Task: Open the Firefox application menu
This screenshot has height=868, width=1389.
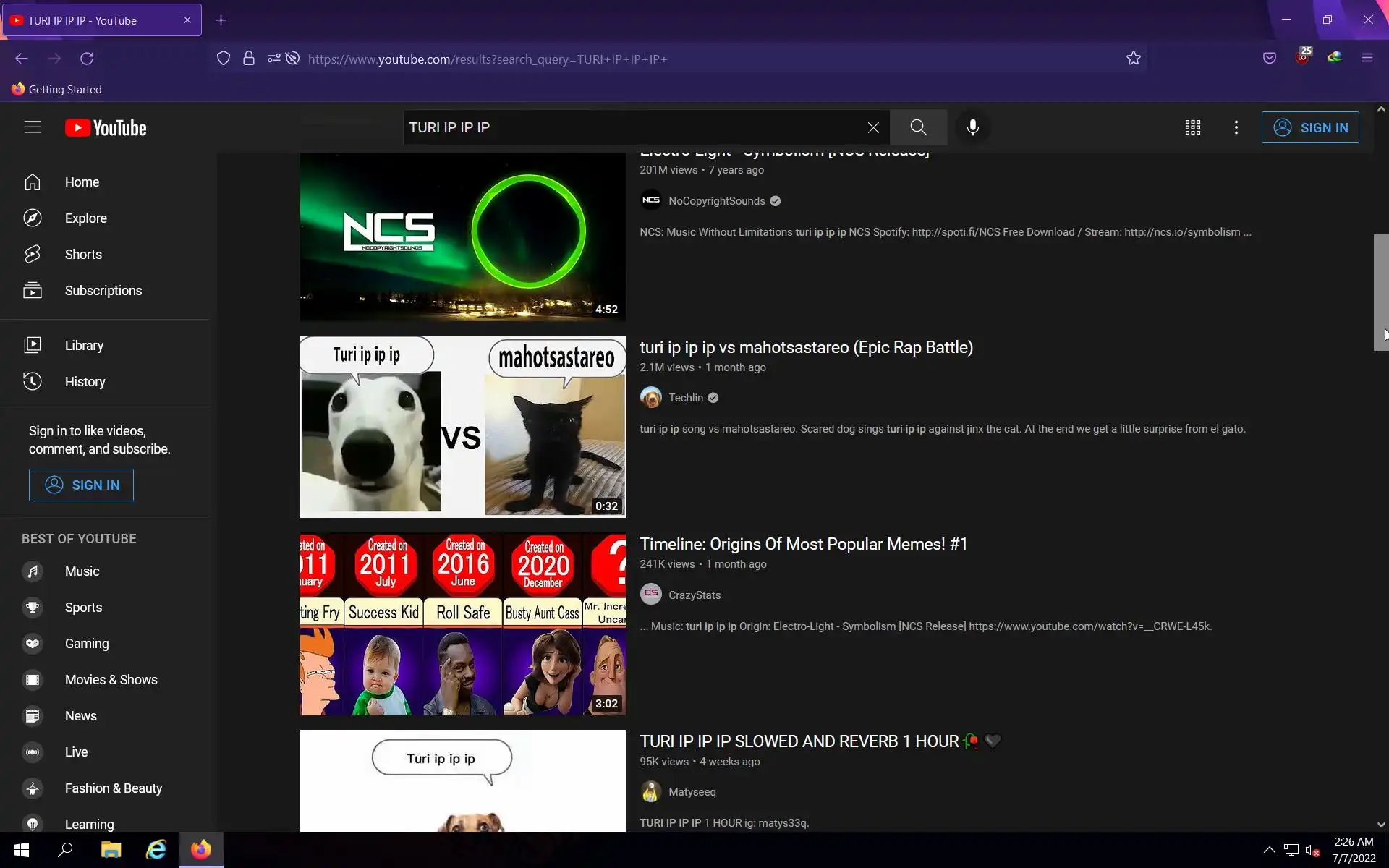Action: tap(1367, 59)
